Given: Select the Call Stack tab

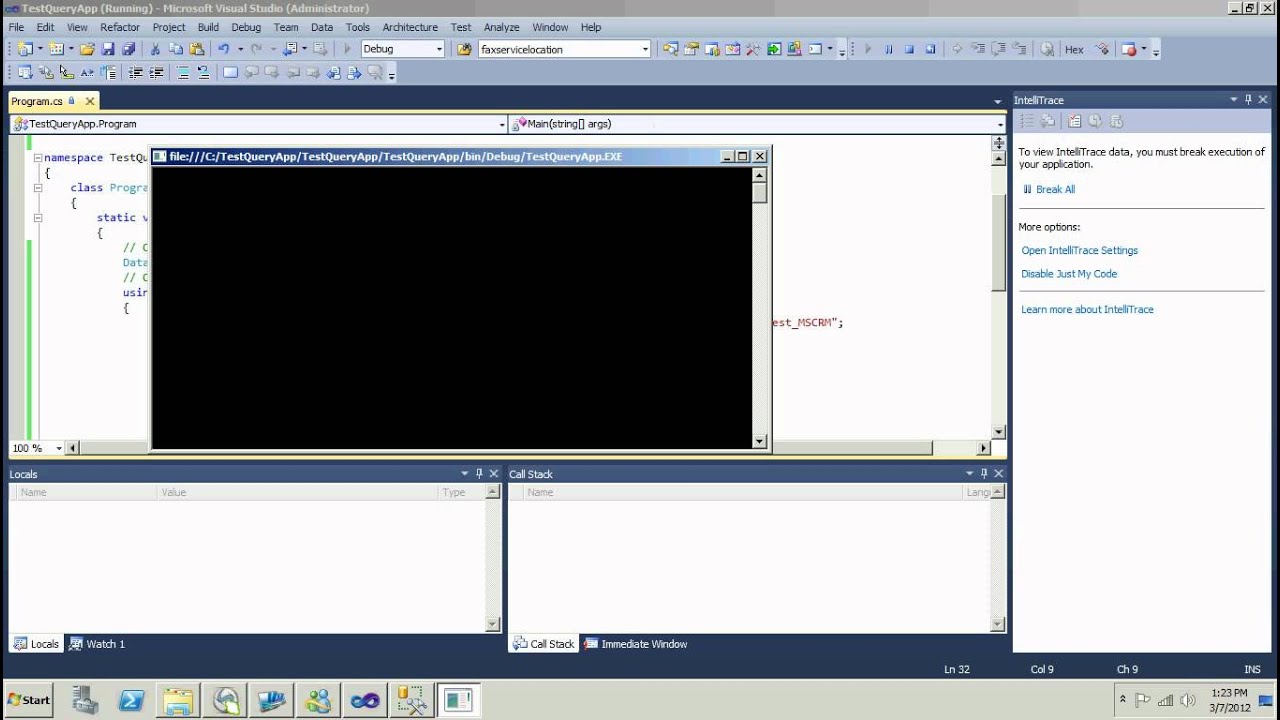Looking at the screenshot, I should [544, 644].
